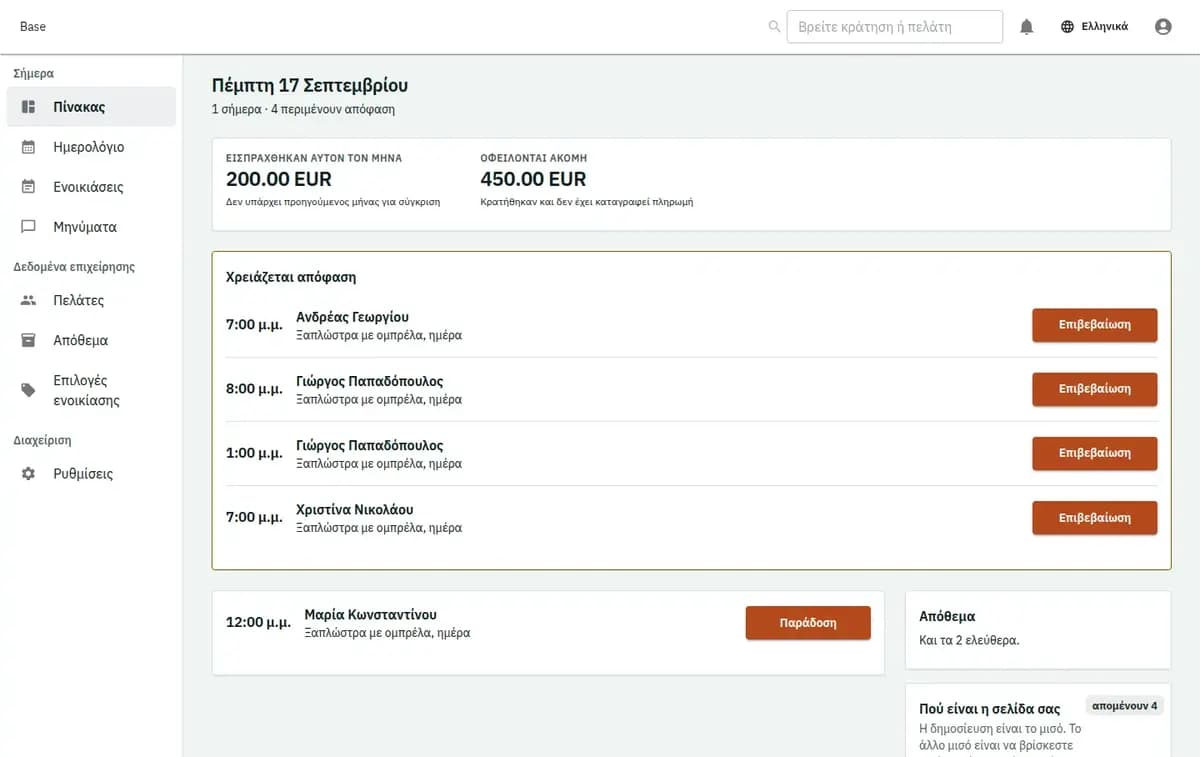Viewport: 1200px width, 757px height.
Task: Go to Ημερολόγιο in the sidebar
Action: point(91,147)
